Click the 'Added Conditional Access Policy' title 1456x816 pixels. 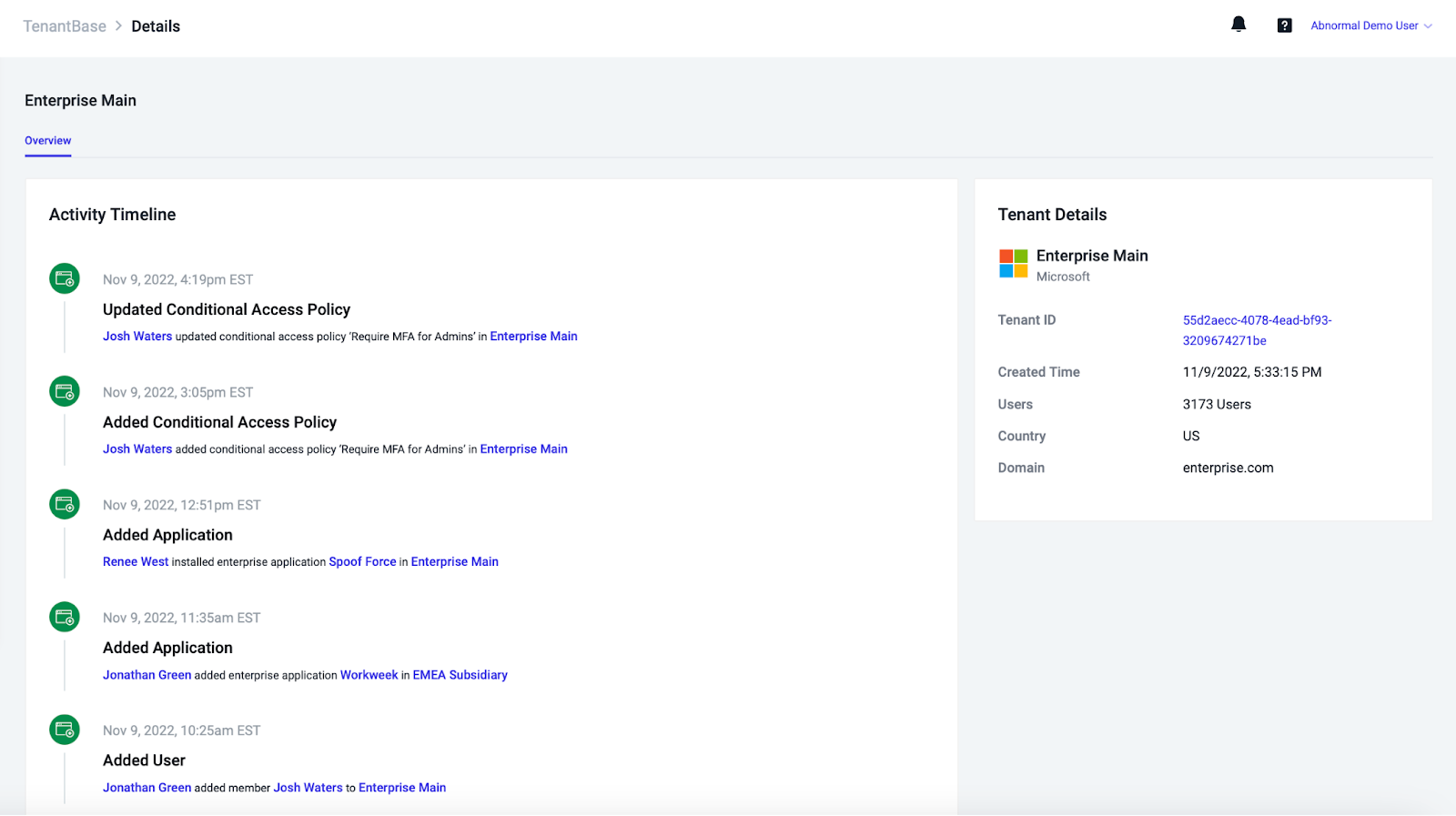coord(219,423)
